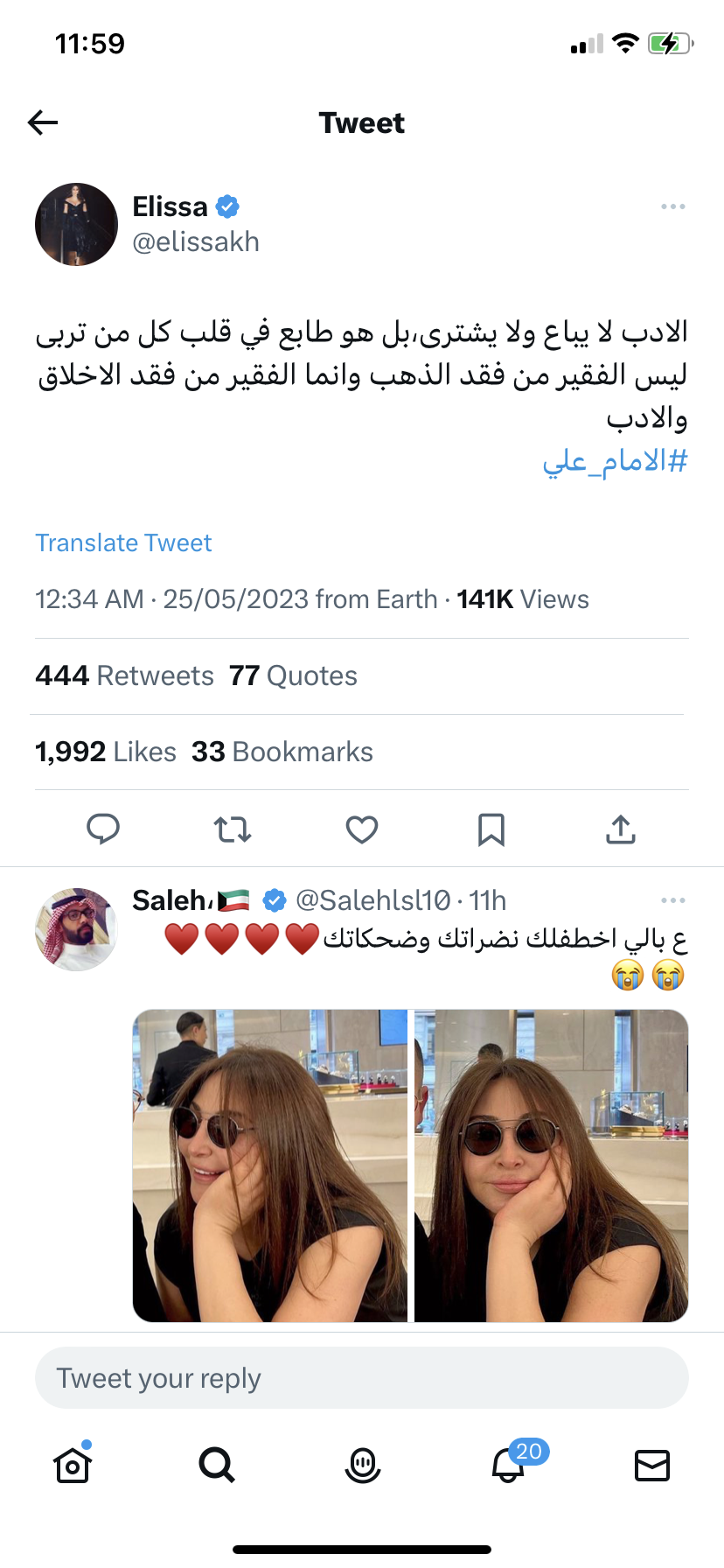The height and width of the screenshot is (1568, 724).
Task: Open the الامام_علي hashtag
Action: (615, 460)
